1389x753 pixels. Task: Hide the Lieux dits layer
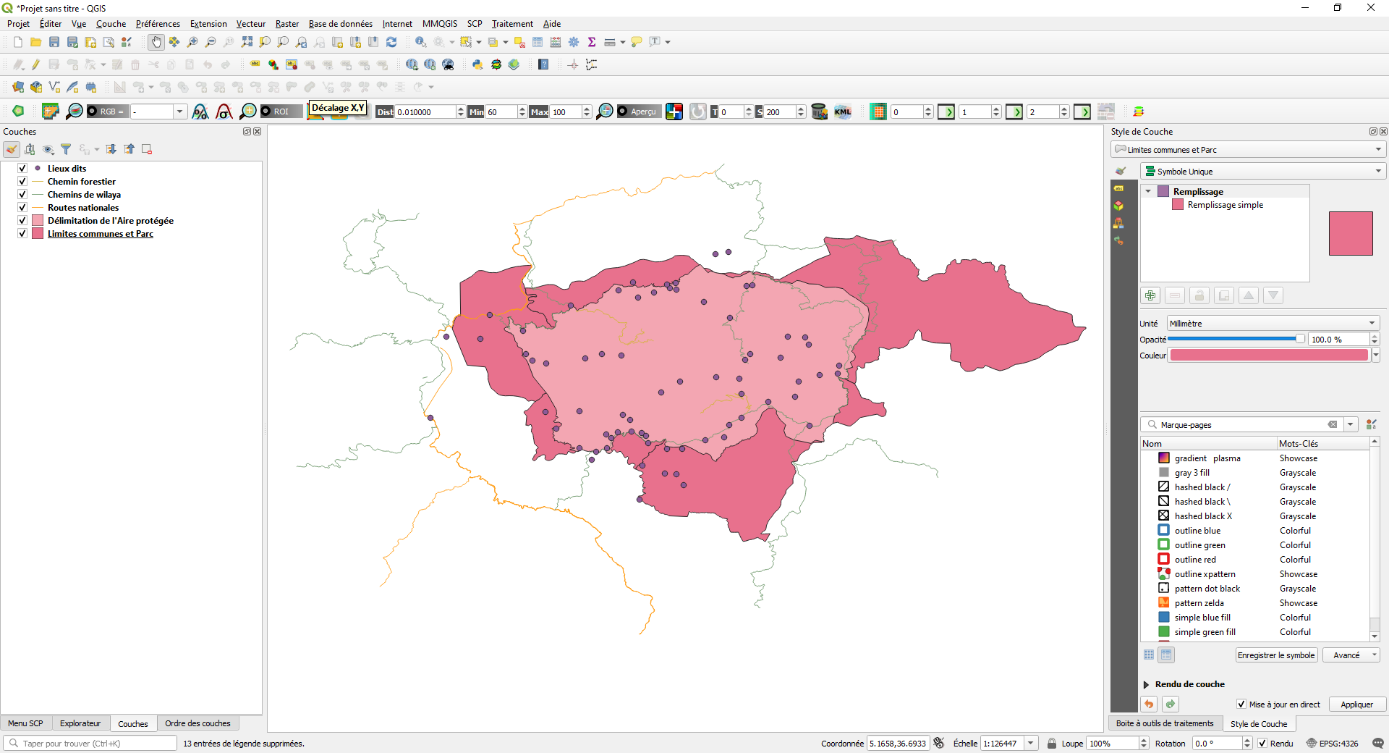pyautogui.click(x=22, y=169)
